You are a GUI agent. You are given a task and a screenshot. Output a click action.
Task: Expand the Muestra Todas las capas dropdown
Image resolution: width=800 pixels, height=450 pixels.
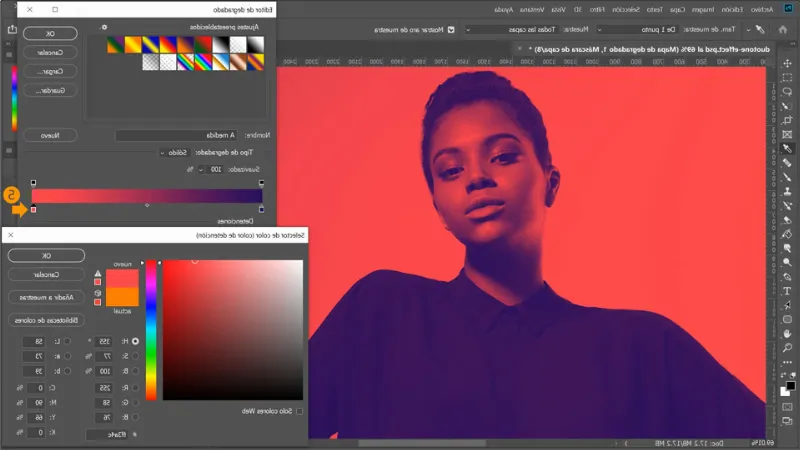pyautogui.click(x=527, y=30)
